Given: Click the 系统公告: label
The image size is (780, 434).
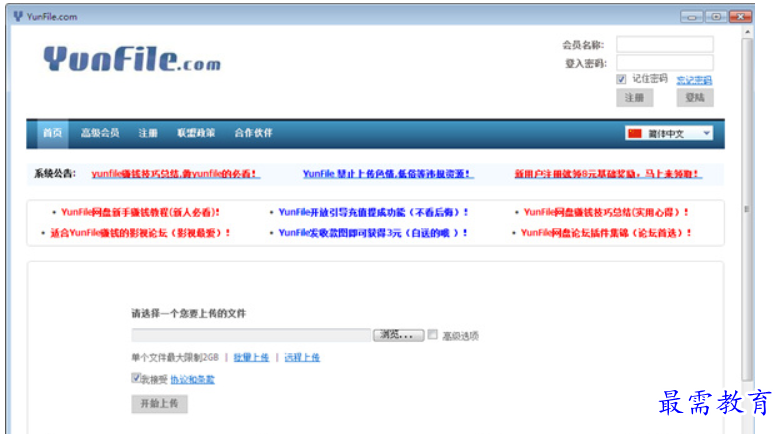Looking at the screenshot, I should click(55, 174).
